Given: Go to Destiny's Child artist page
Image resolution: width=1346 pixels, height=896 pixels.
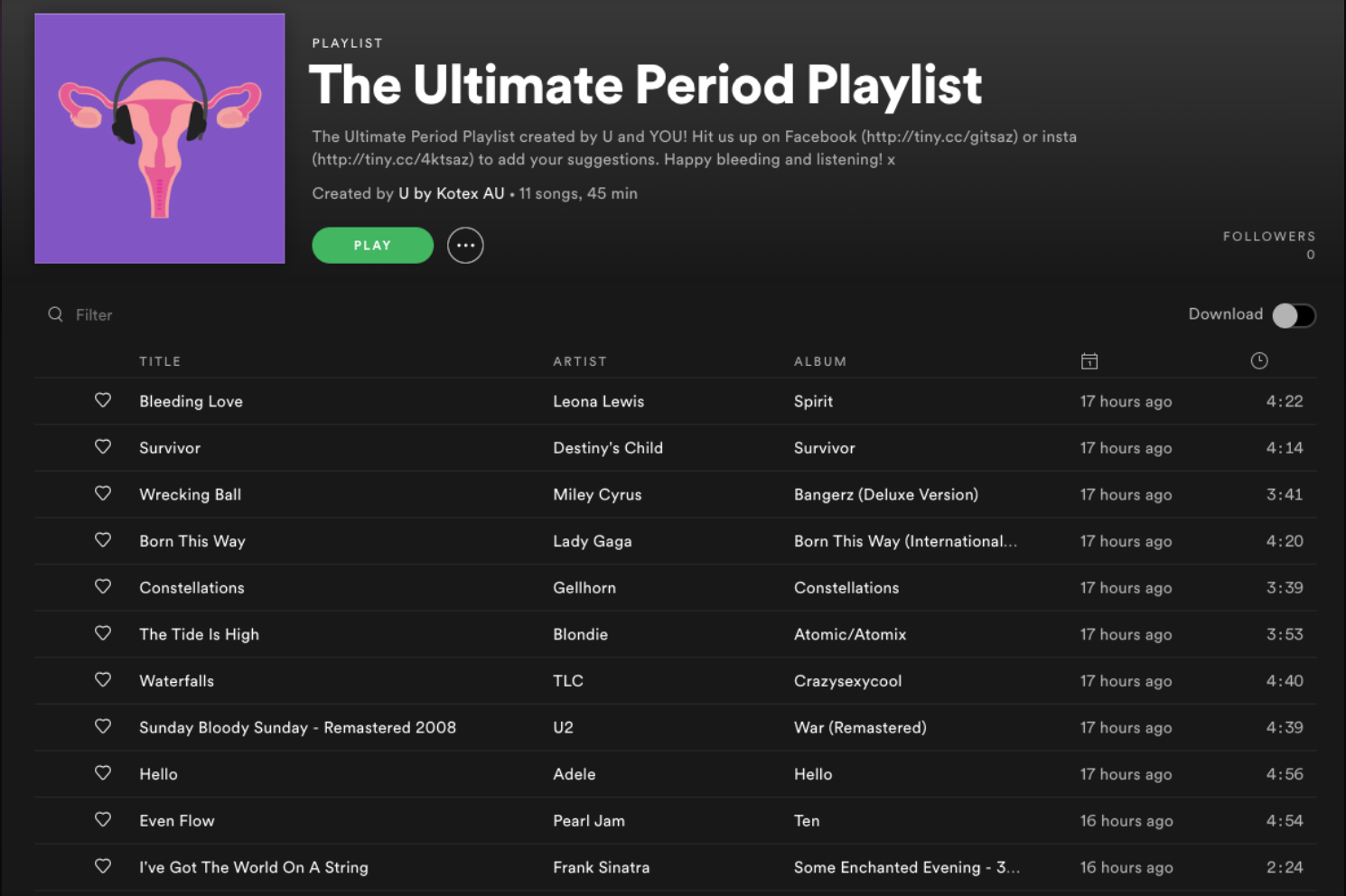Looking at the screenshot, I should pos(608,448).
